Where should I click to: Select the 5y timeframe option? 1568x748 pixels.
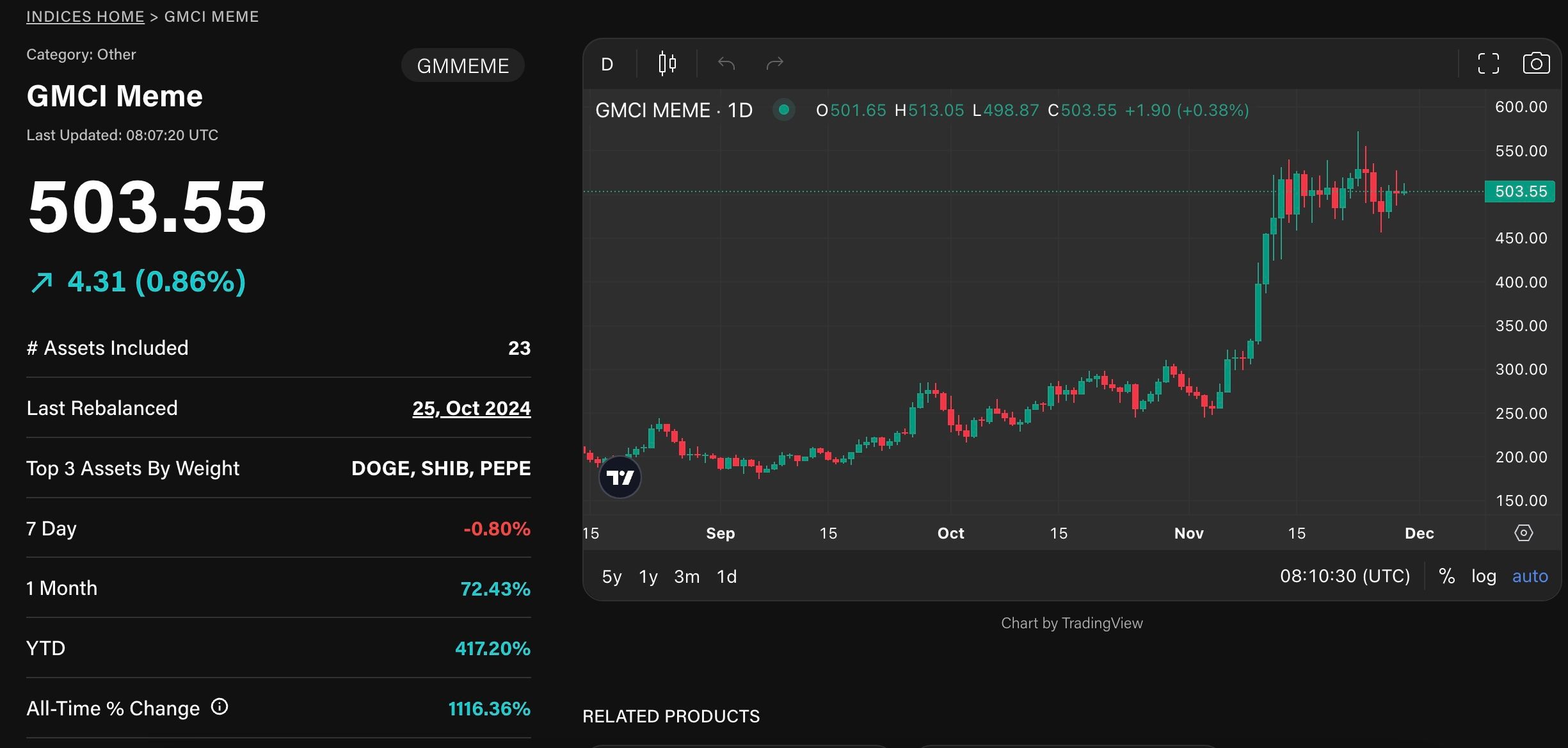click(611, 576)
